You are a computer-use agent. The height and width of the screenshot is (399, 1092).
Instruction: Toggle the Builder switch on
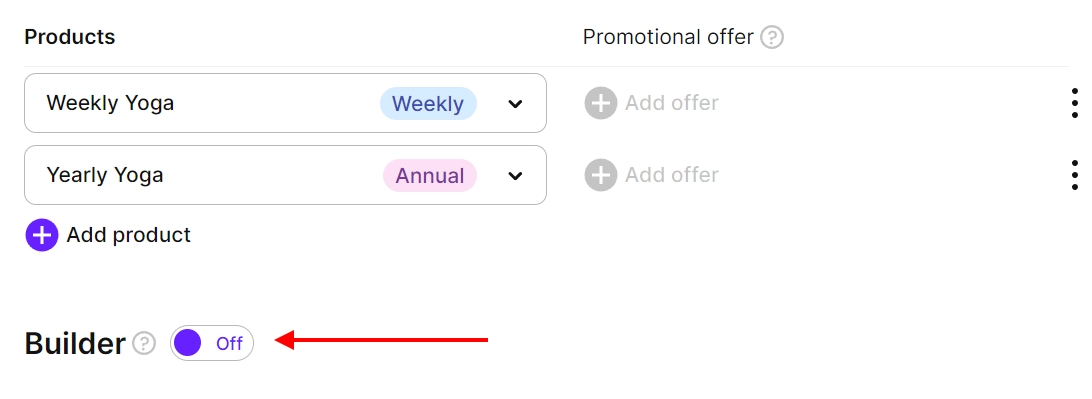click(x=212, y=343)
